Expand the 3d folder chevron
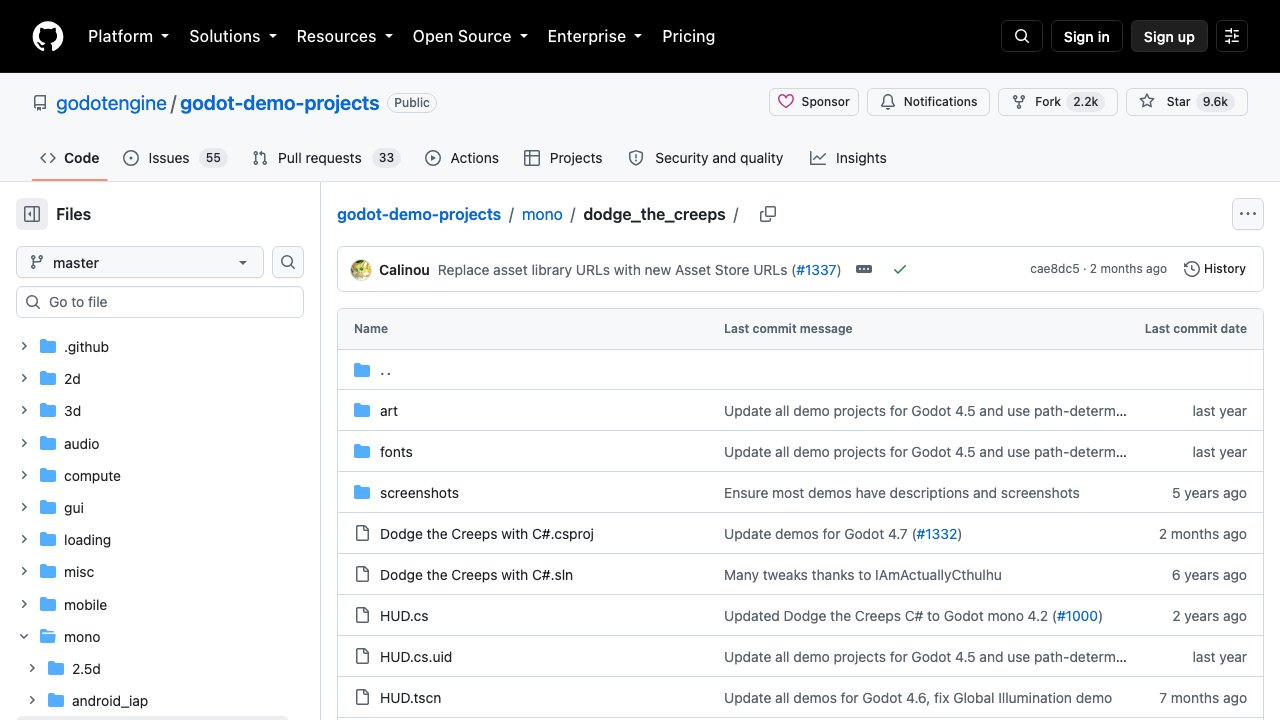The image size is (1280, 720). (x=24, y=411)
